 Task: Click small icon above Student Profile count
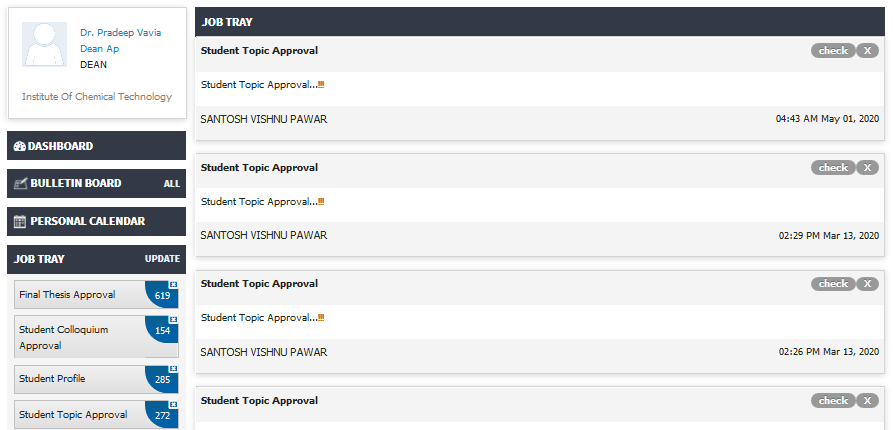[174, 368]
